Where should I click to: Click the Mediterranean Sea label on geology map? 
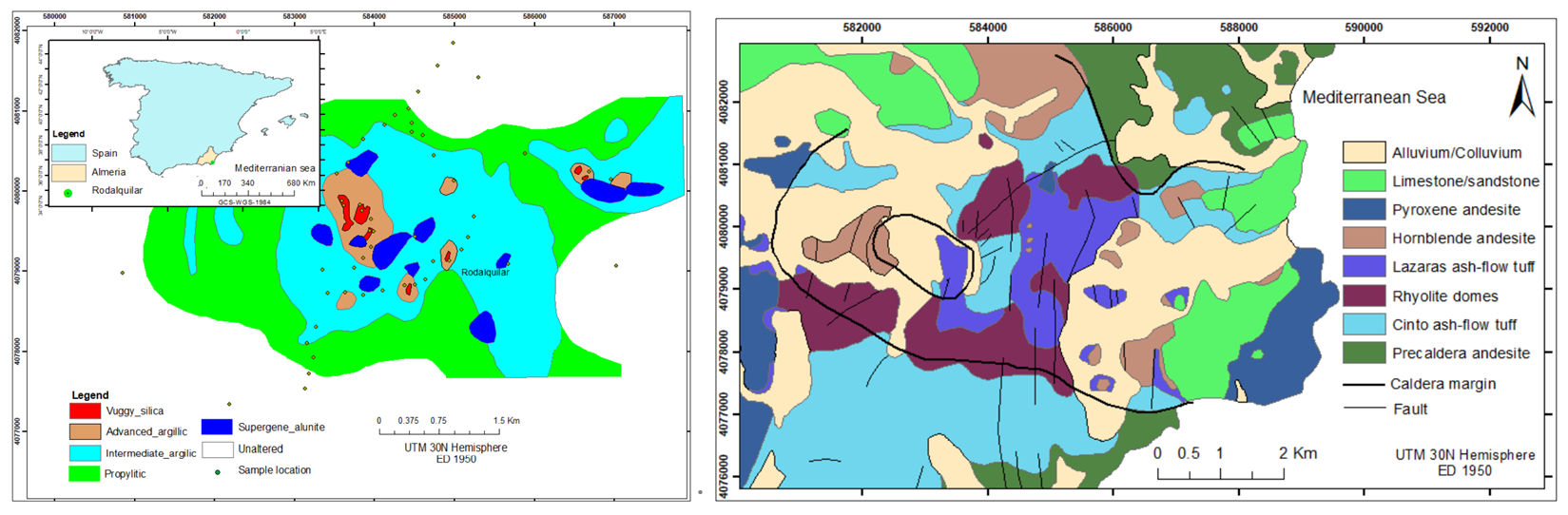click(1373, 98)
